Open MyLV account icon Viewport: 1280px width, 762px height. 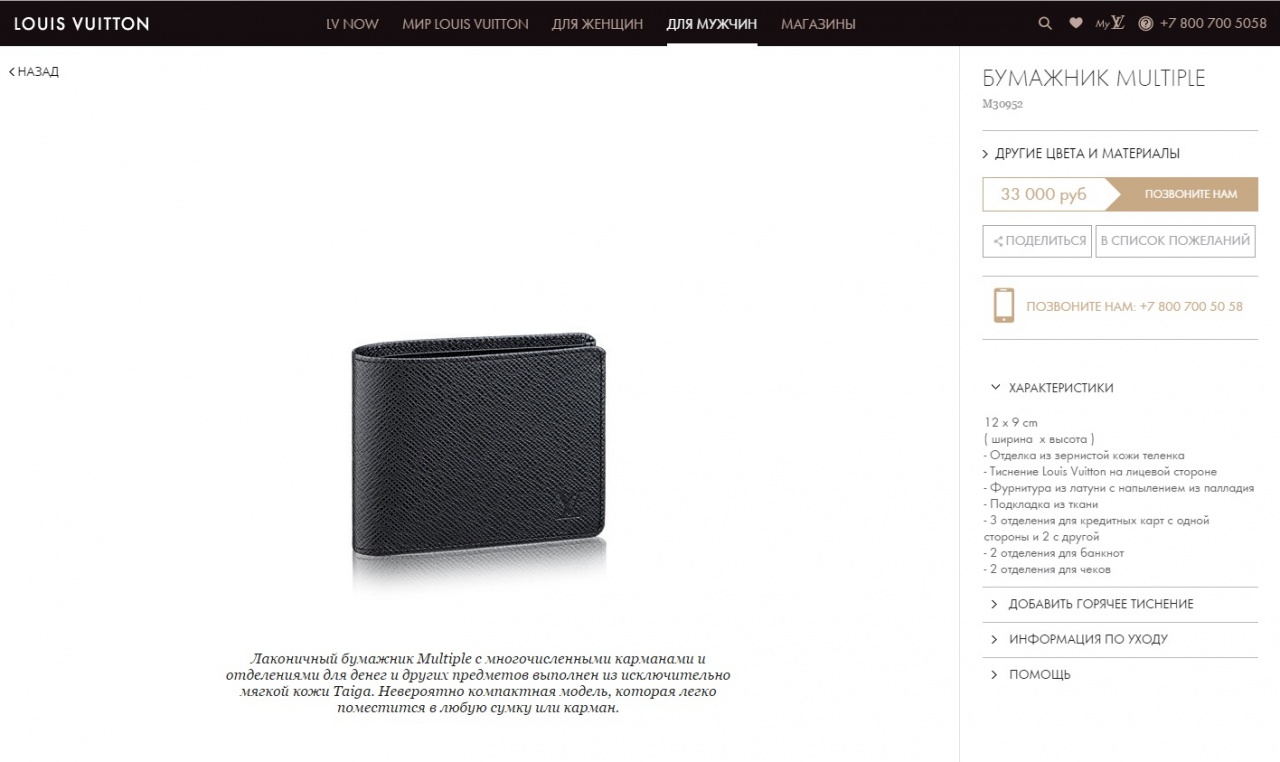[1110, 23]
